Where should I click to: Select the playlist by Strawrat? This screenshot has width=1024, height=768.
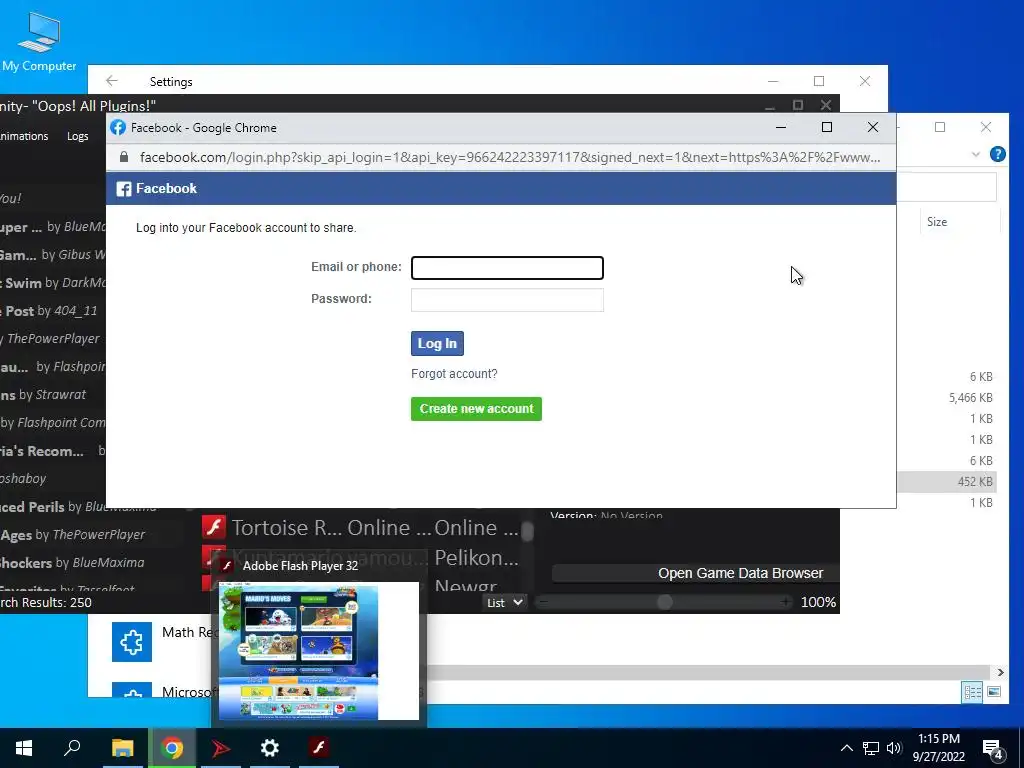point(44,394)
